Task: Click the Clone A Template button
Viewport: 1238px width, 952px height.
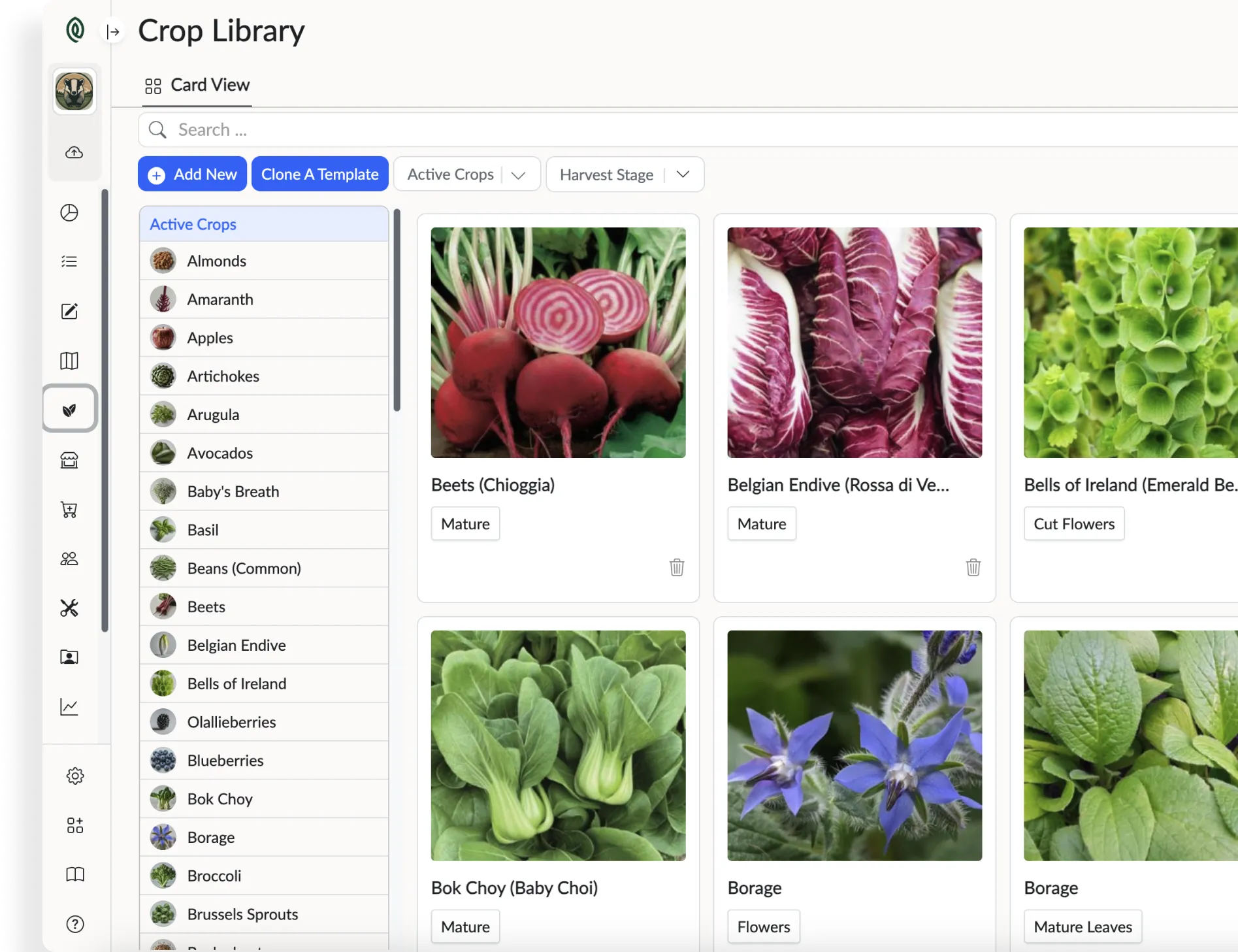Action: tap(319, 174)
